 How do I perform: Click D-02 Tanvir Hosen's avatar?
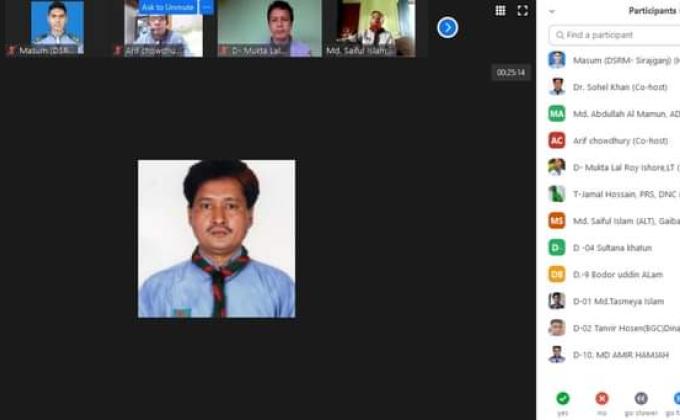pos(557,328)
